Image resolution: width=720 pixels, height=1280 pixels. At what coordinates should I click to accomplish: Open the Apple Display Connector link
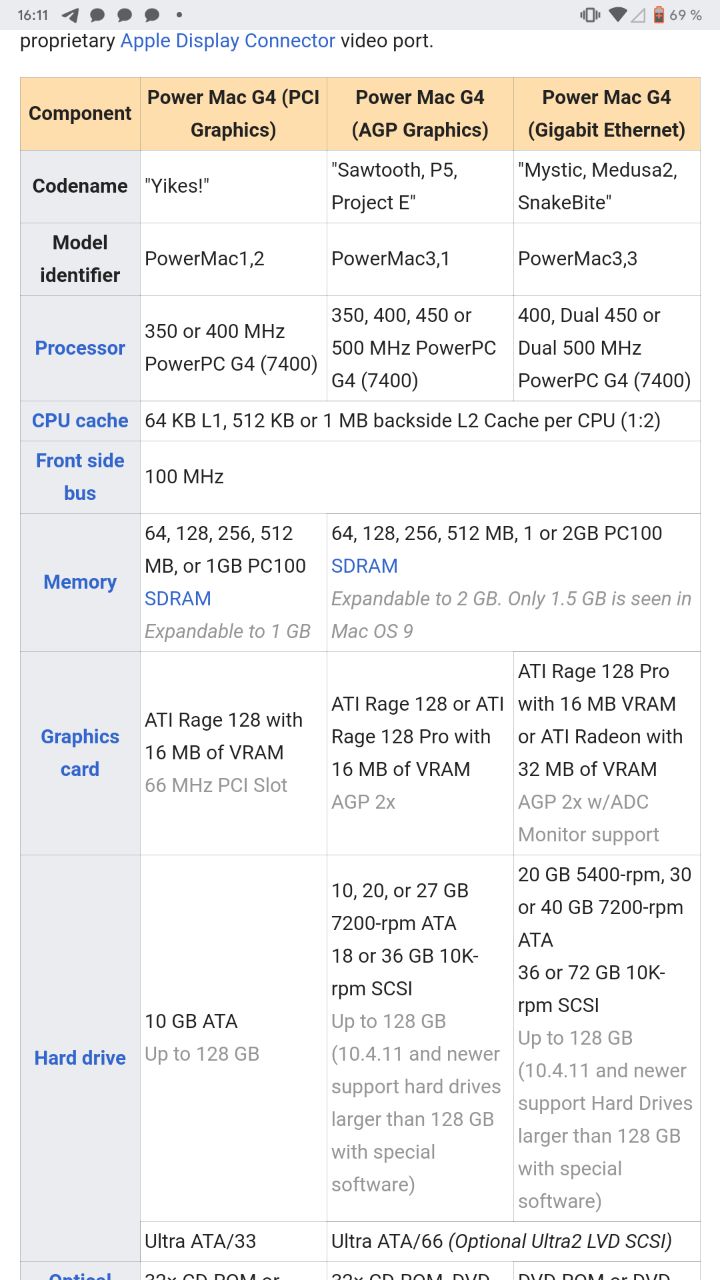tap(227, 41)
